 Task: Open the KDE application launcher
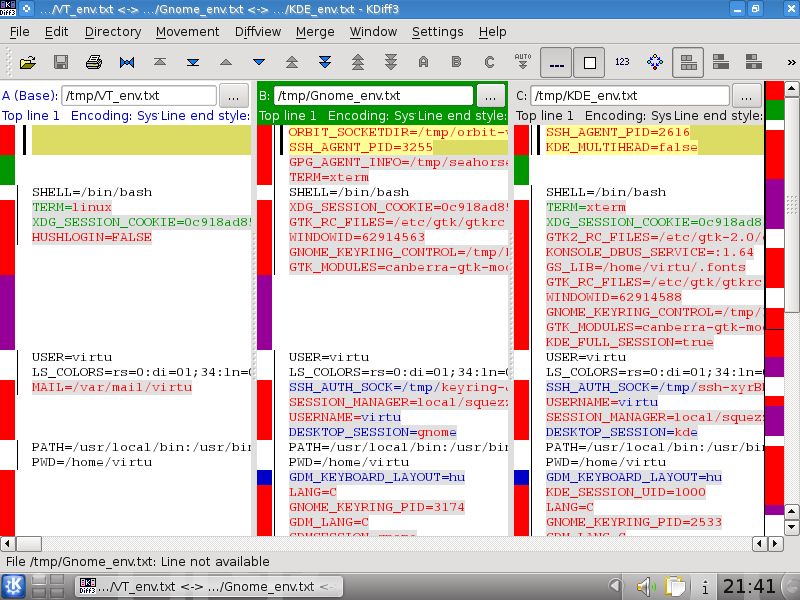(x=13, y=586)
